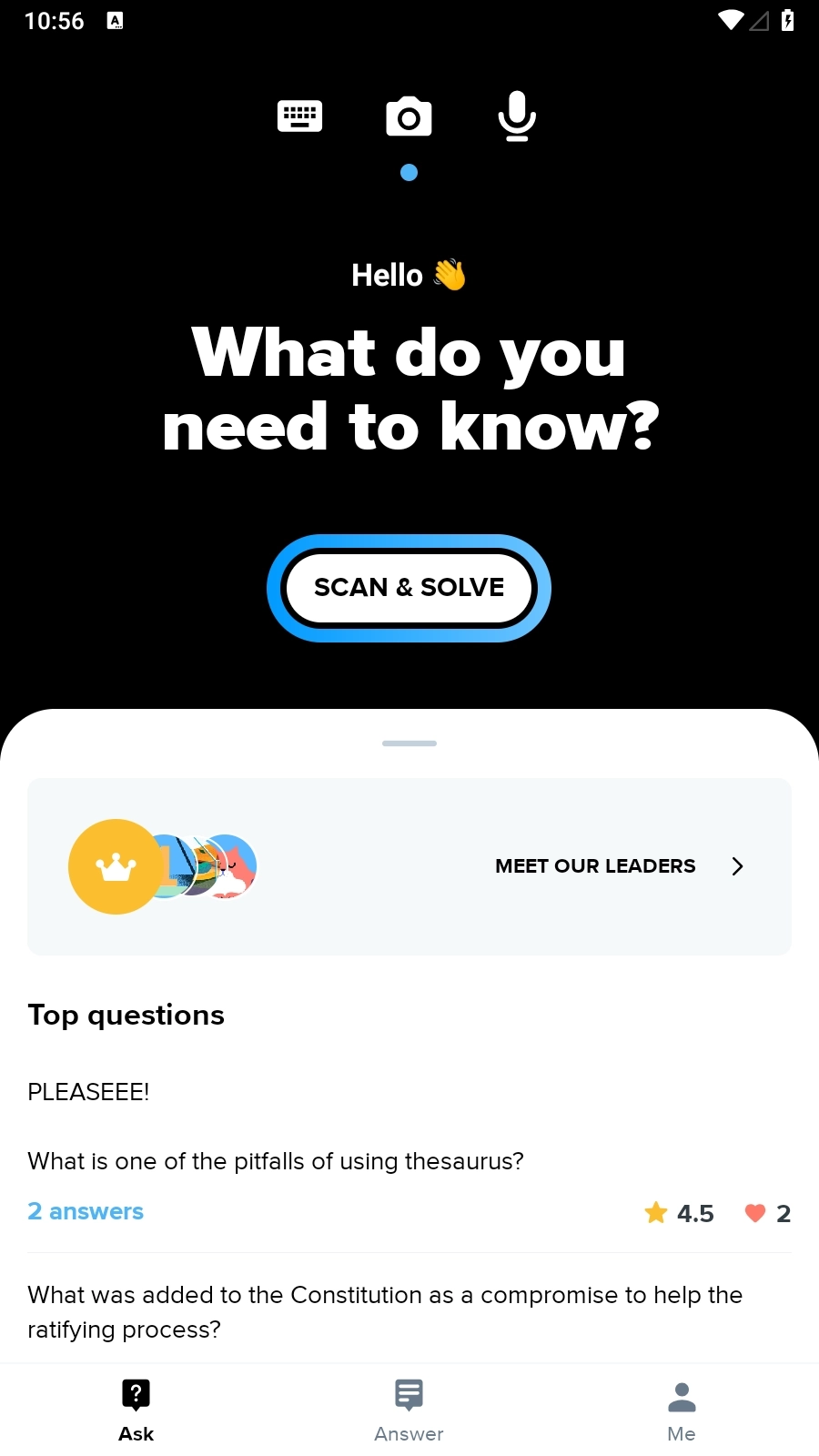Select the camera scan icon
The height and width of the screenshot is (1456, 819).
pyautogui.click(x=409, y=116)
